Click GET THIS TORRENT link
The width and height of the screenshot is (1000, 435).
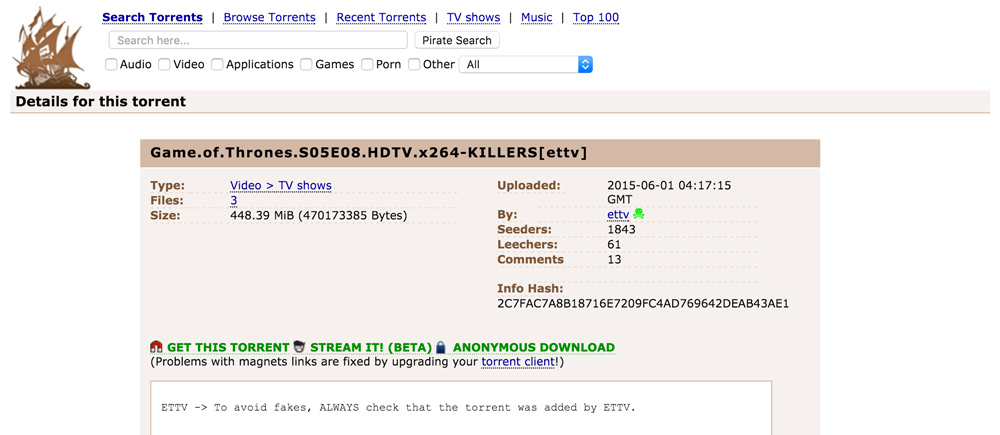click(x=228, y=348)
